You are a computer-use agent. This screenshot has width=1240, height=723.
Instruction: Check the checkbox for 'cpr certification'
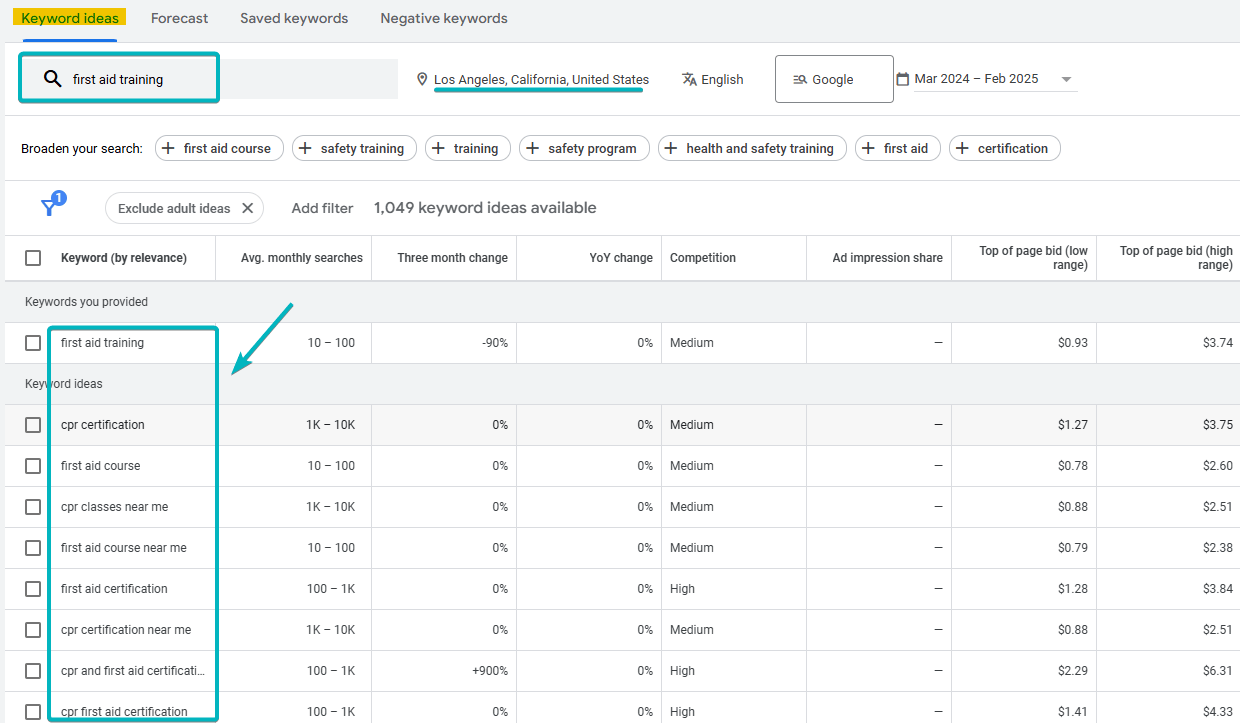coord(33,424)
